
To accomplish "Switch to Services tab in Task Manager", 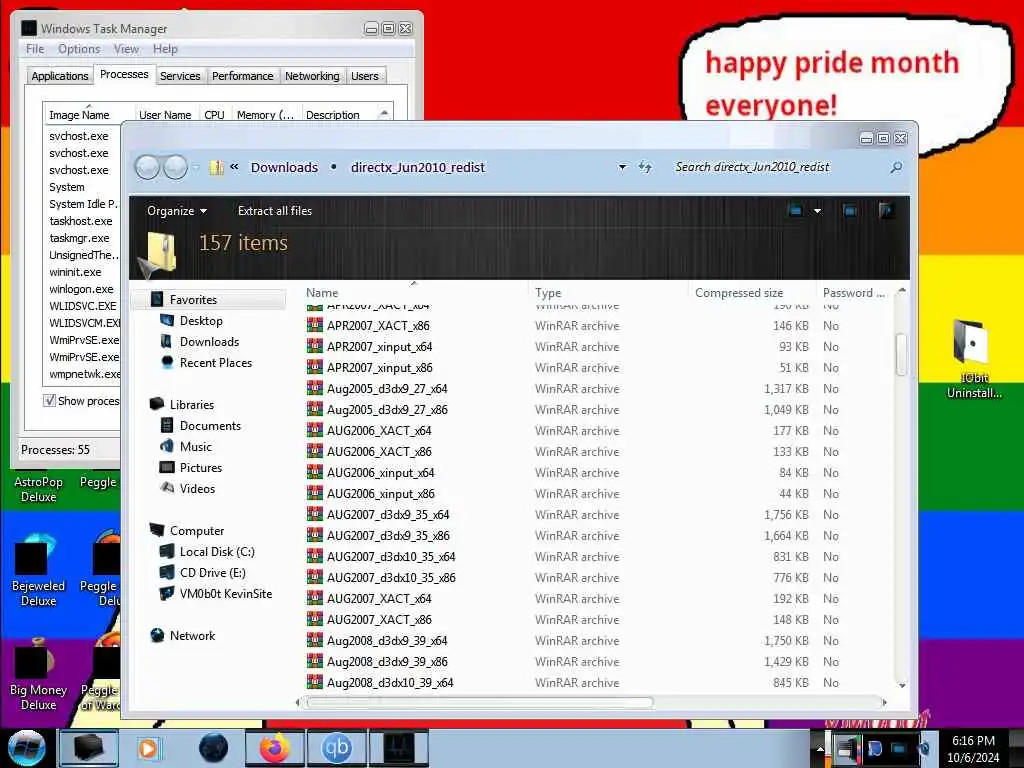I will 180,76.
